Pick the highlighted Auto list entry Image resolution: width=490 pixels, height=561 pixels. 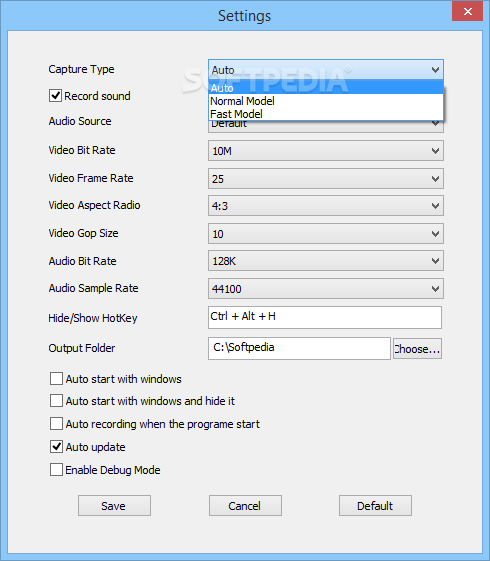[326, 88]
